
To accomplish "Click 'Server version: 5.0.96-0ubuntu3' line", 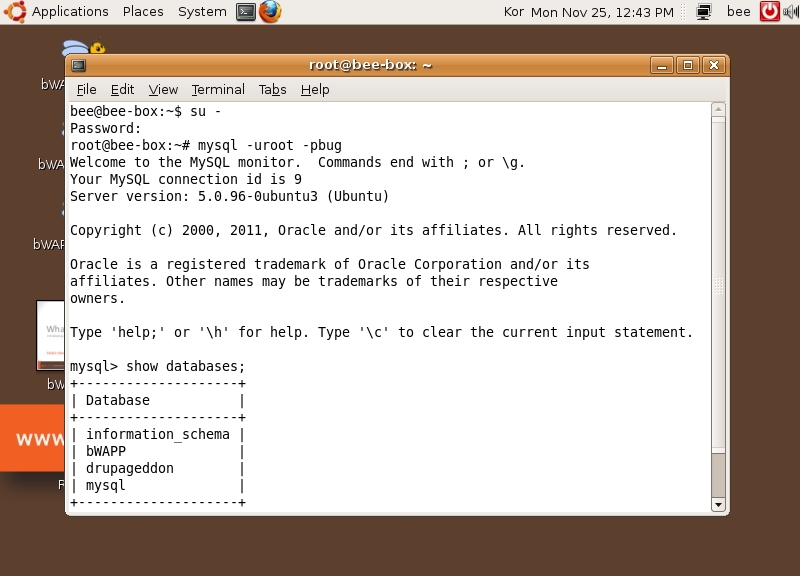I will [x=229, y=196].
